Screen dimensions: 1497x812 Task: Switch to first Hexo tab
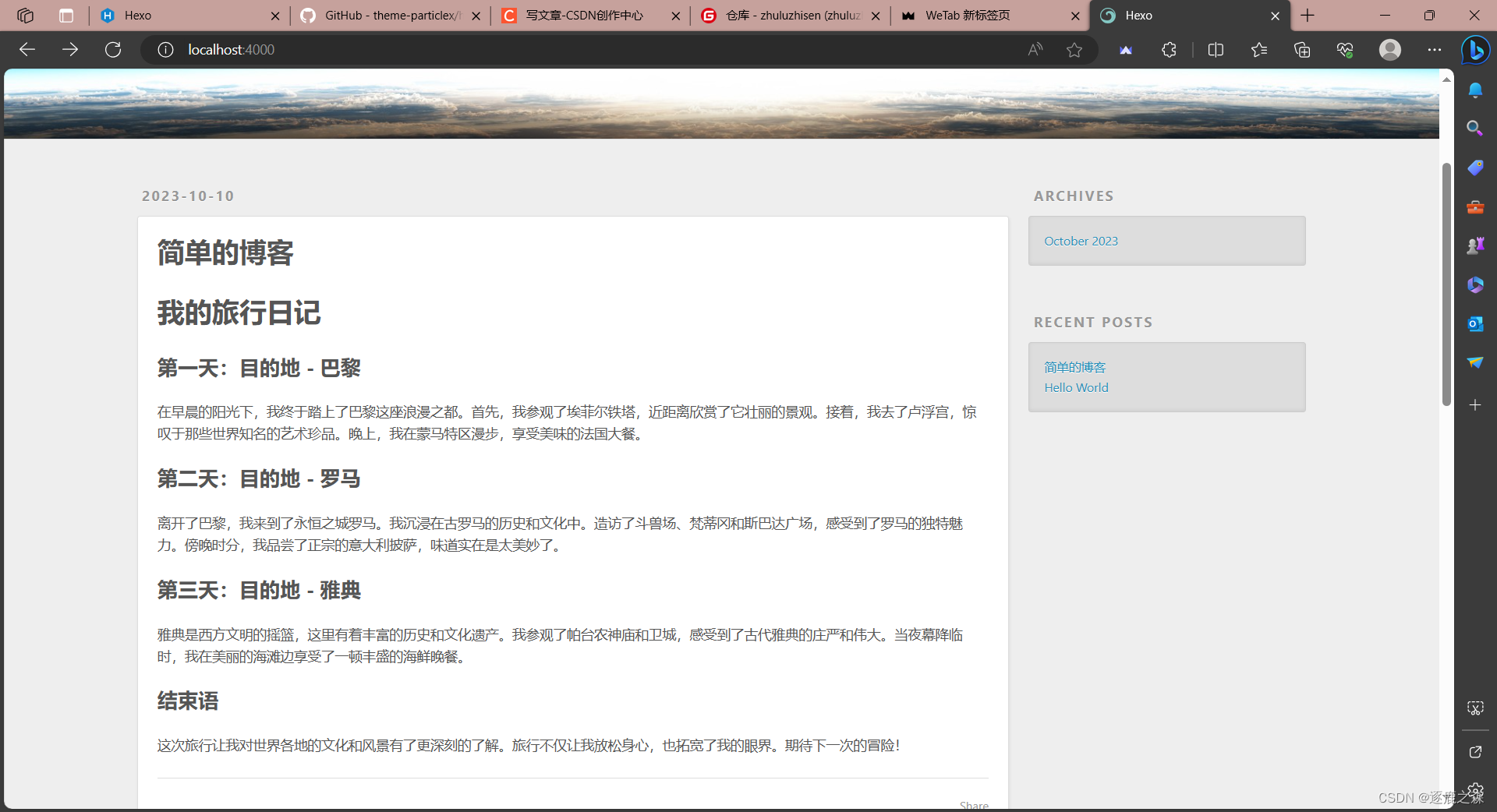coord(189,16)
